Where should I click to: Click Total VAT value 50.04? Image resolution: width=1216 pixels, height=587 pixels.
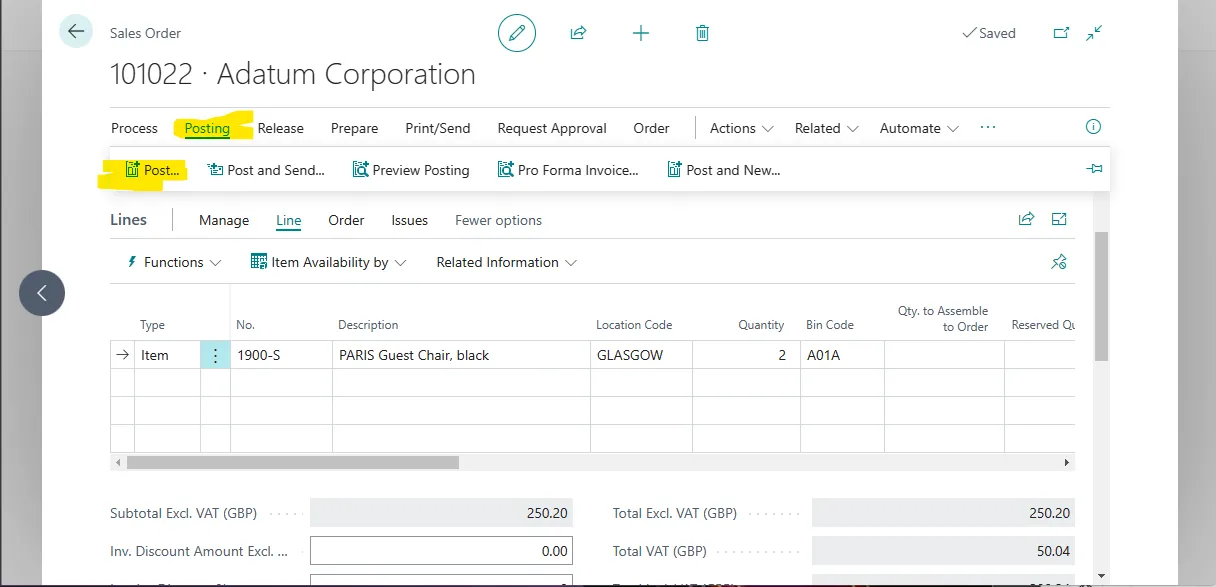coord(942,551)
